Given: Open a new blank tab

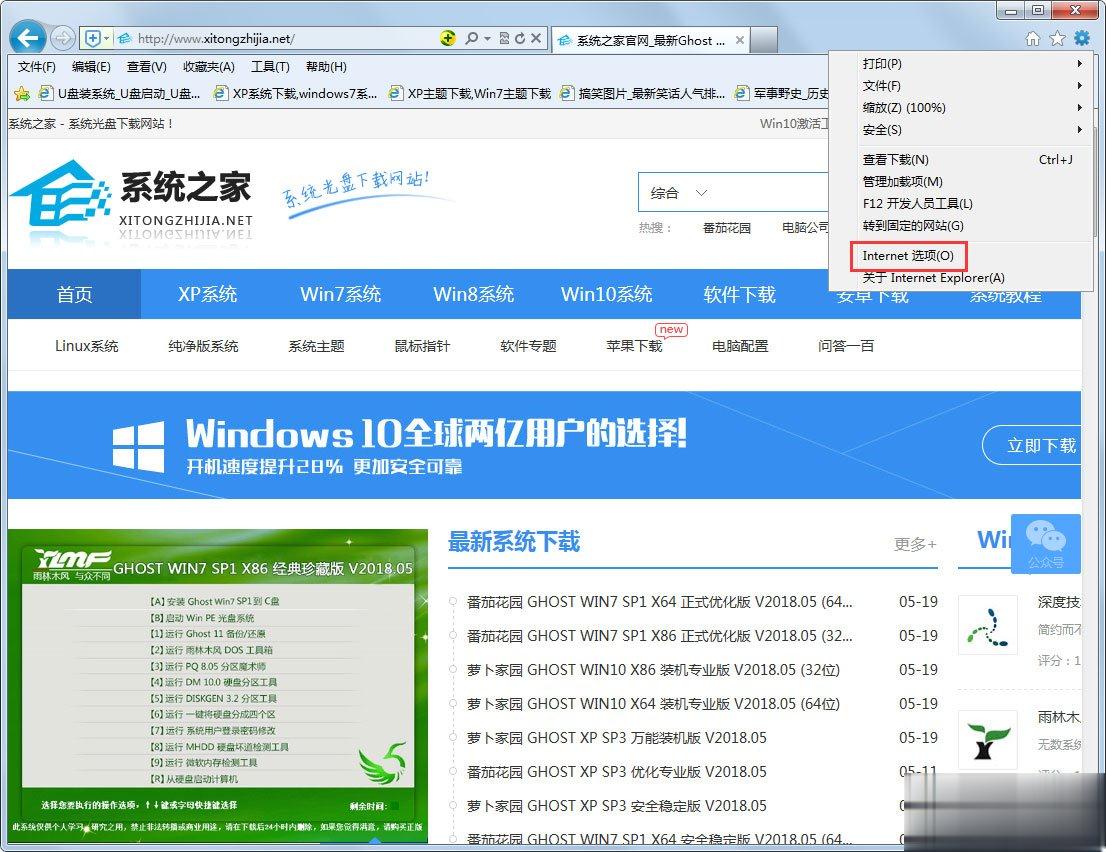Looking at the screenshot, I should pos(763,39).
